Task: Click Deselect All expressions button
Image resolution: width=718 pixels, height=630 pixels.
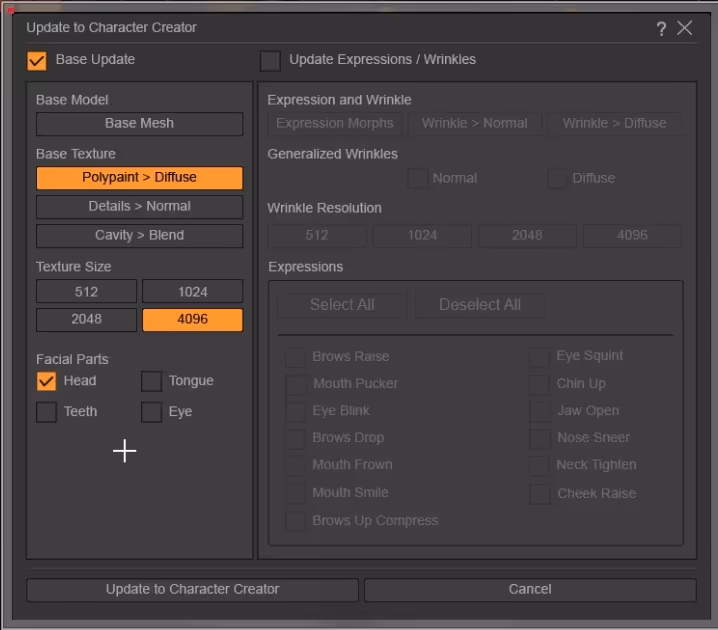Action: pyautogui.click(x=479, y=305)
